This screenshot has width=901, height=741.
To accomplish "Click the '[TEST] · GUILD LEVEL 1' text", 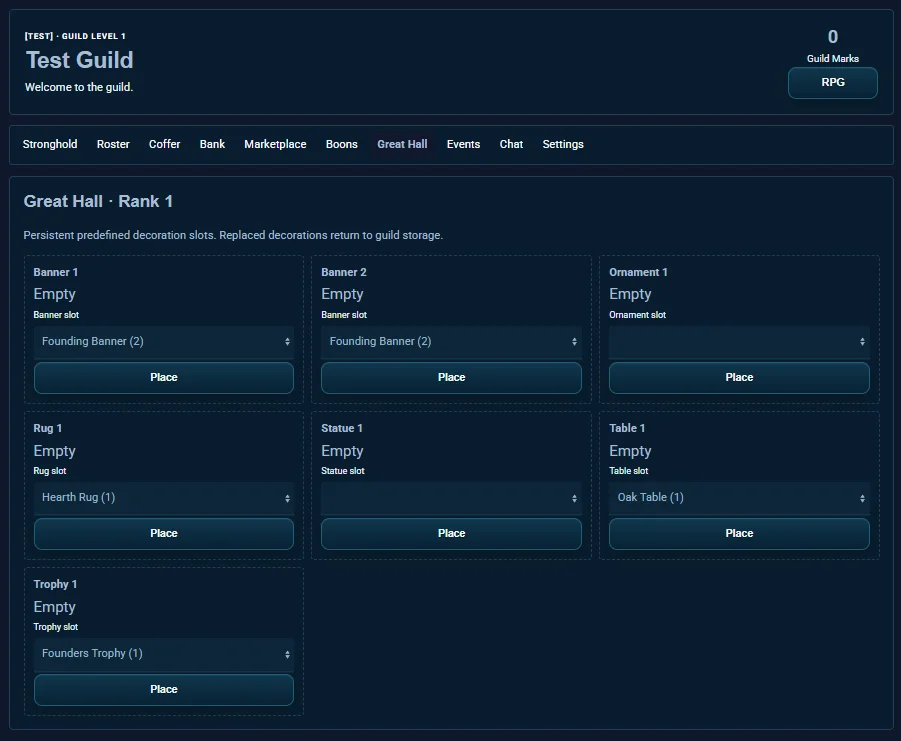I will pos(75,36).
